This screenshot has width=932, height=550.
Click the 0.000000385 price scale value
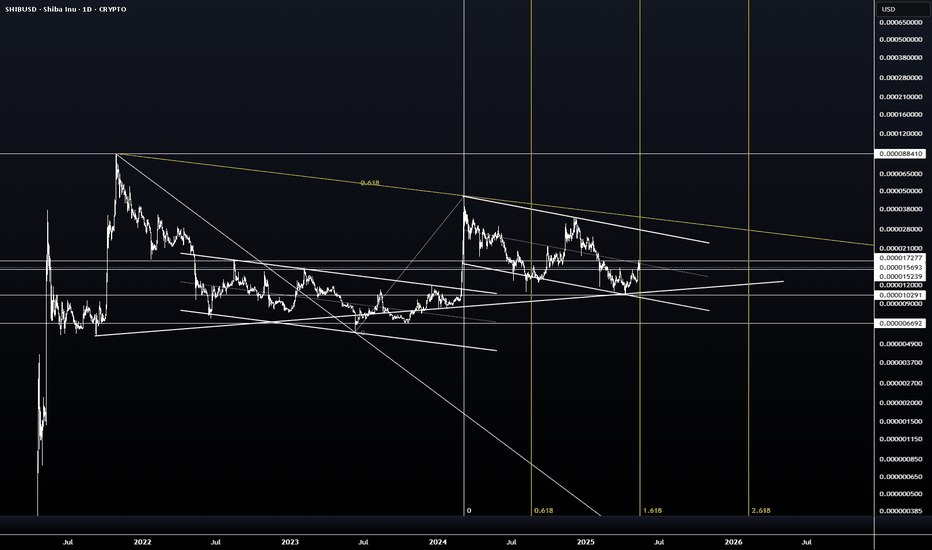900,511
